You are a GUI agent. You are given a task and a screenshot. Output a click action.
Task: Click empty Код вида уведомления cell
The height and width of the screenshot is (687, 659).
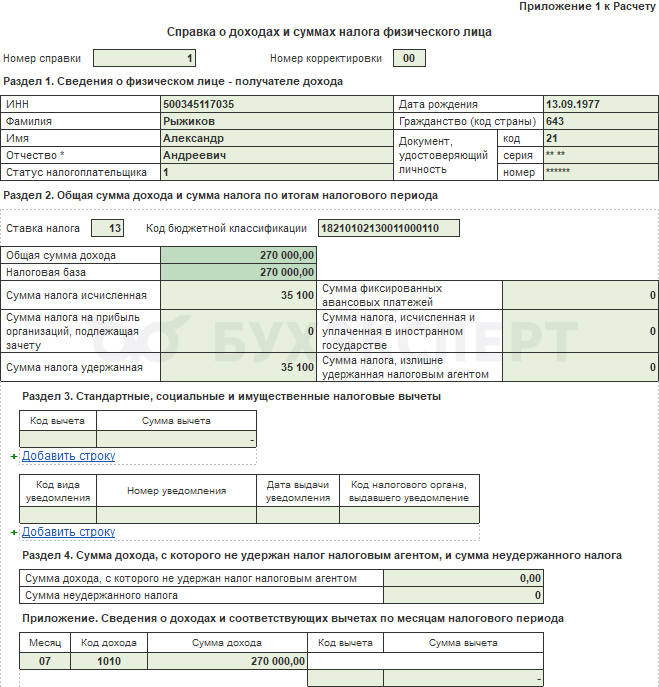58,515
